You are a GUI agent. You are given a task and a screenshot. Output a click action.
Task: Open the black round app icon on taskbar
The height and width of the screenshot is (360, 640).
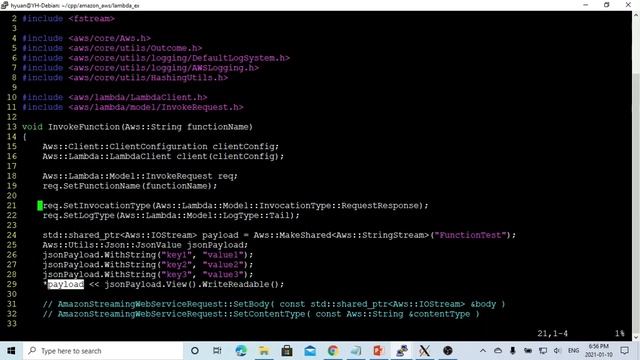point(448,351)
